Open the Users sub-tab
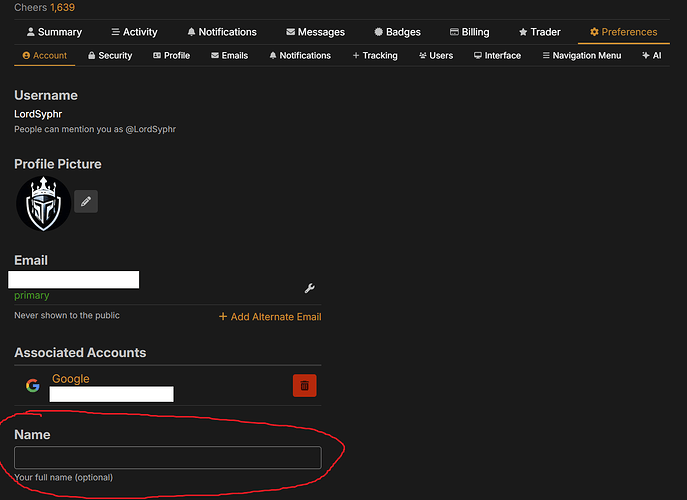The width and height of the screenshot is (687, 500). (x=436, y=56)
